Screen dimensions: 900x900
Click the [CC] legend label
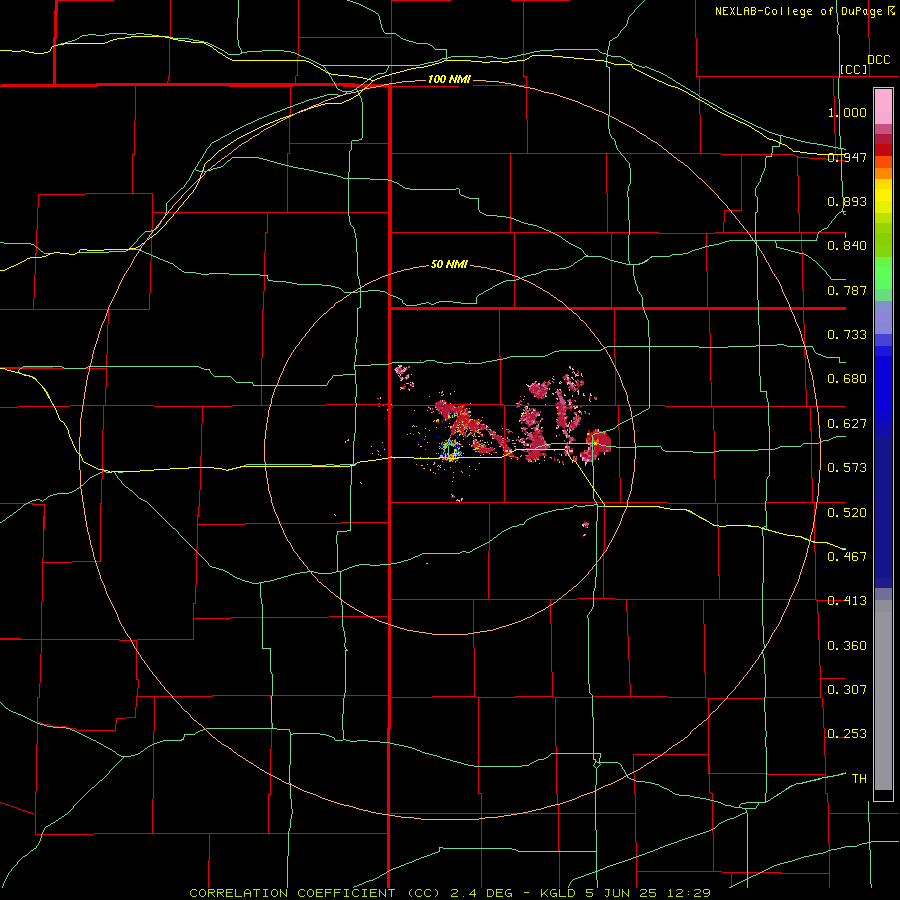tap(854, 69)
